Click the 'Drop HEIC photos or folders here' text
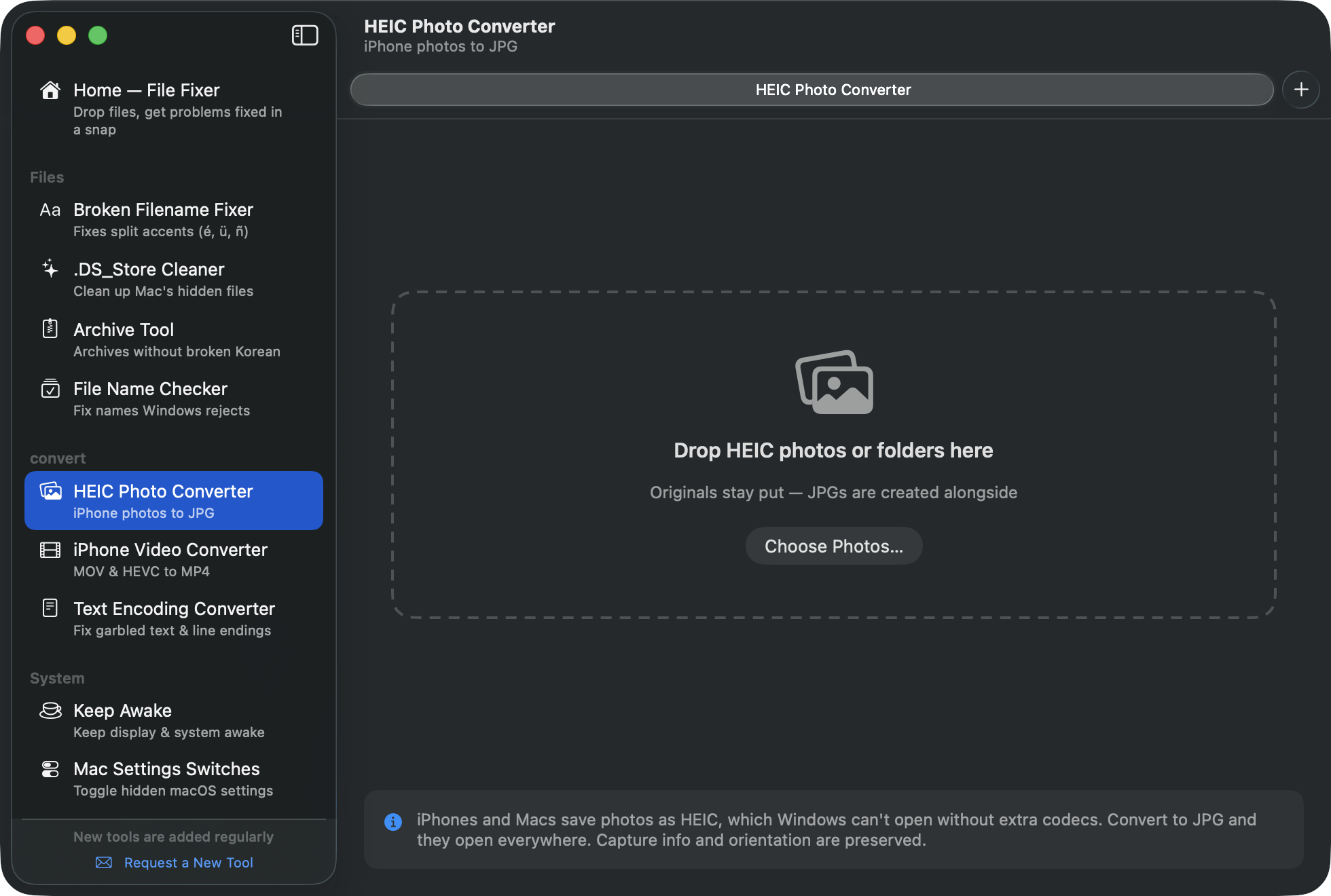This screenshot has width=1331, height=896. [833, 450]
